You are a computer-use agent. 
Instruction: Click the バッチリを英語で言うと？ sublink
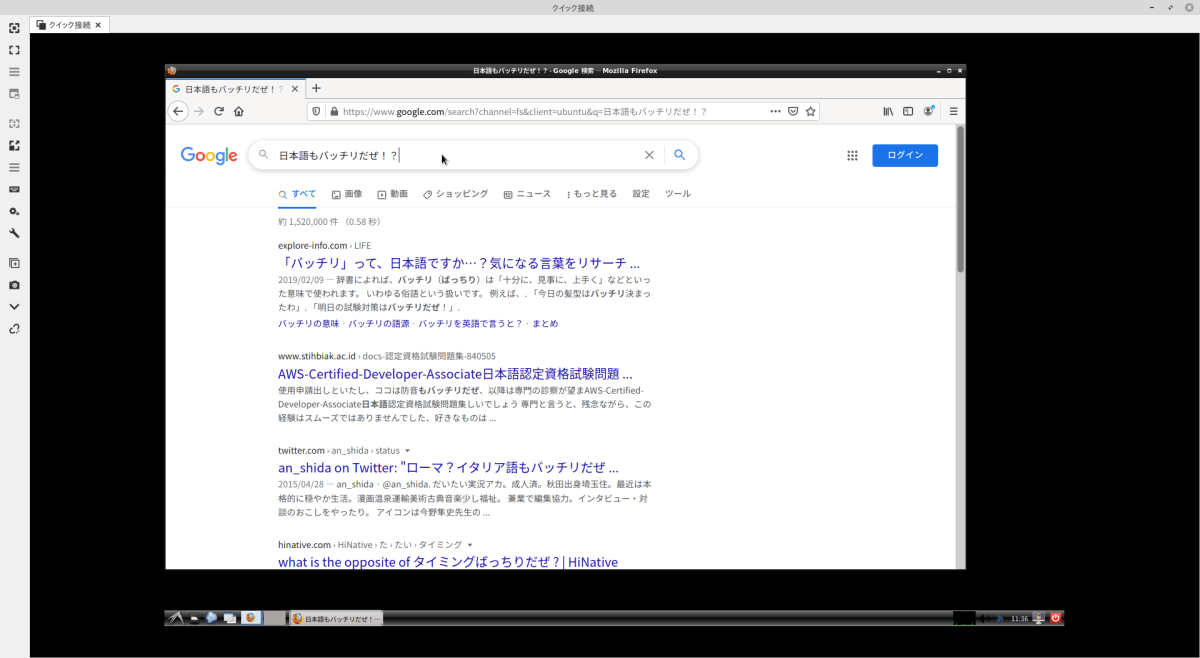tap(470, 324)
